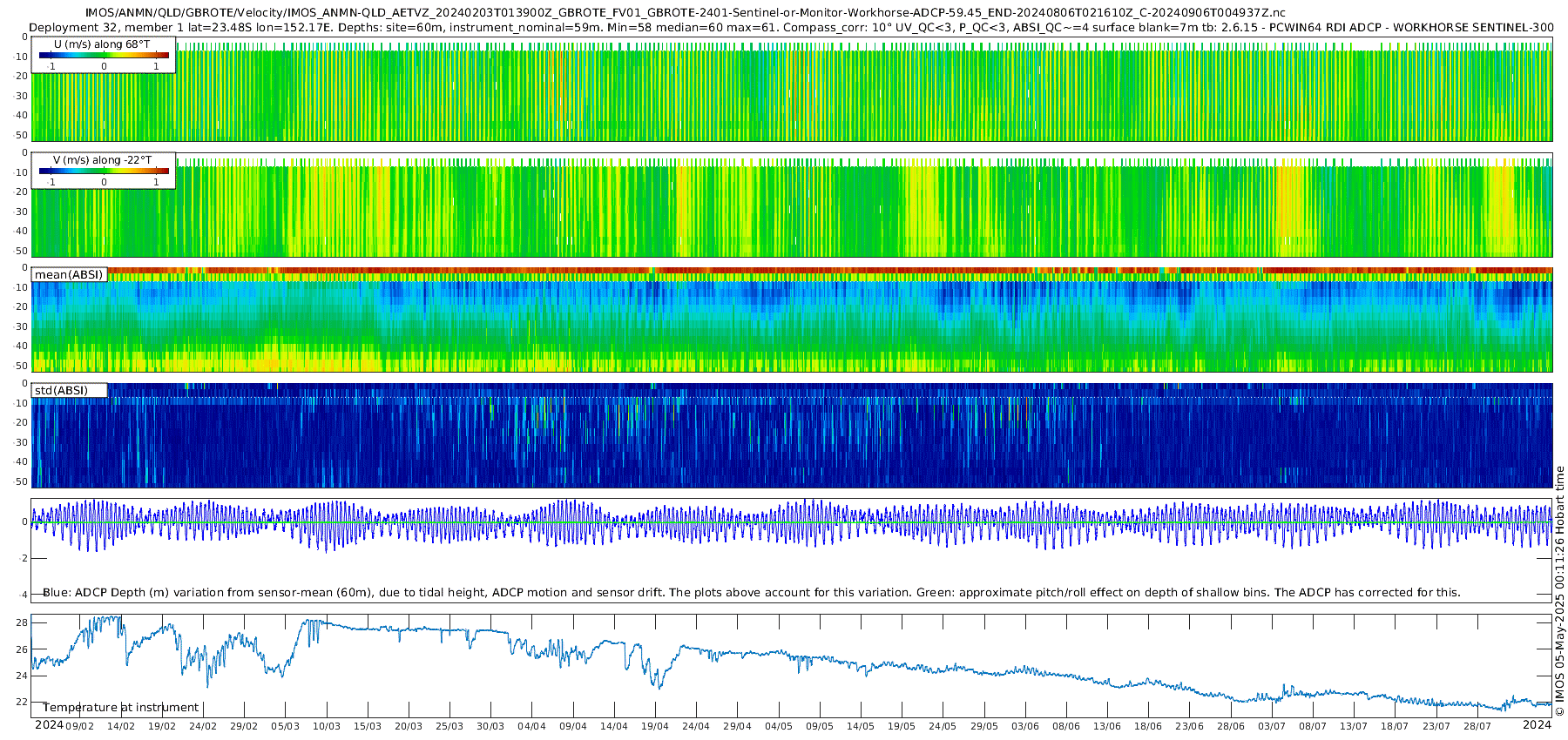
Task: Click the 03/07 date tick label
Action: (x=1272, y=726)
